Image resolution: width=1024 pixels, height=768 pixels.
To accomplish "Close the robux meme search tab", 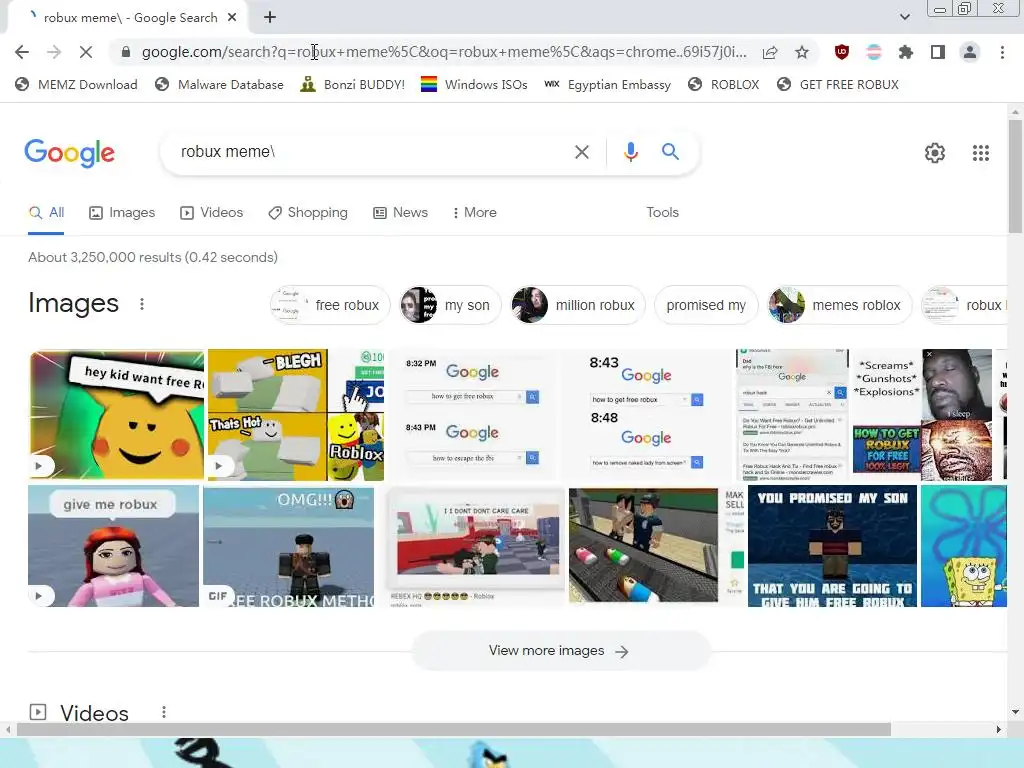I will pyautogui.click(x=232, y=18).
